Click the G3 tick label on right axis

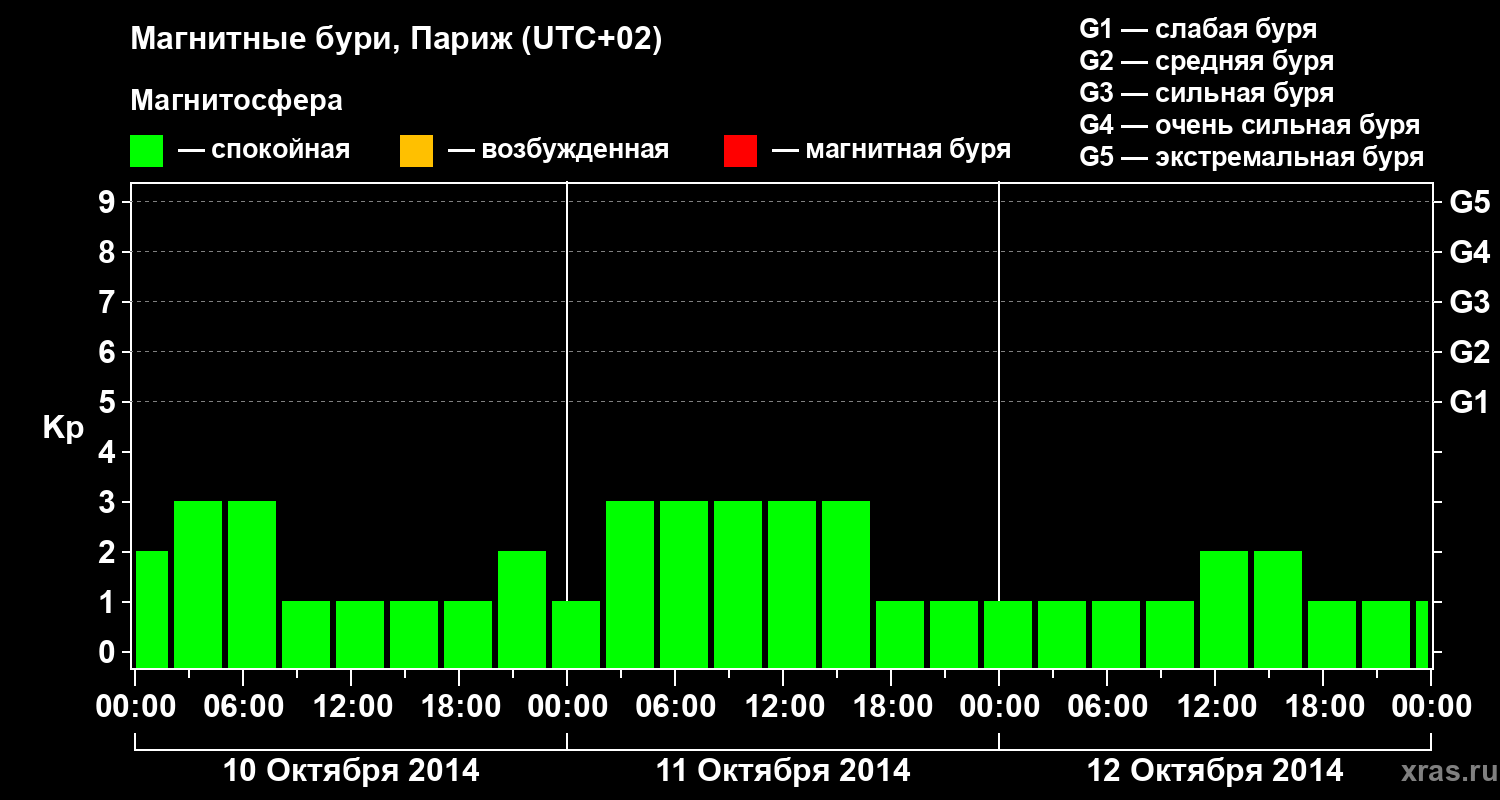[1470, 302]
